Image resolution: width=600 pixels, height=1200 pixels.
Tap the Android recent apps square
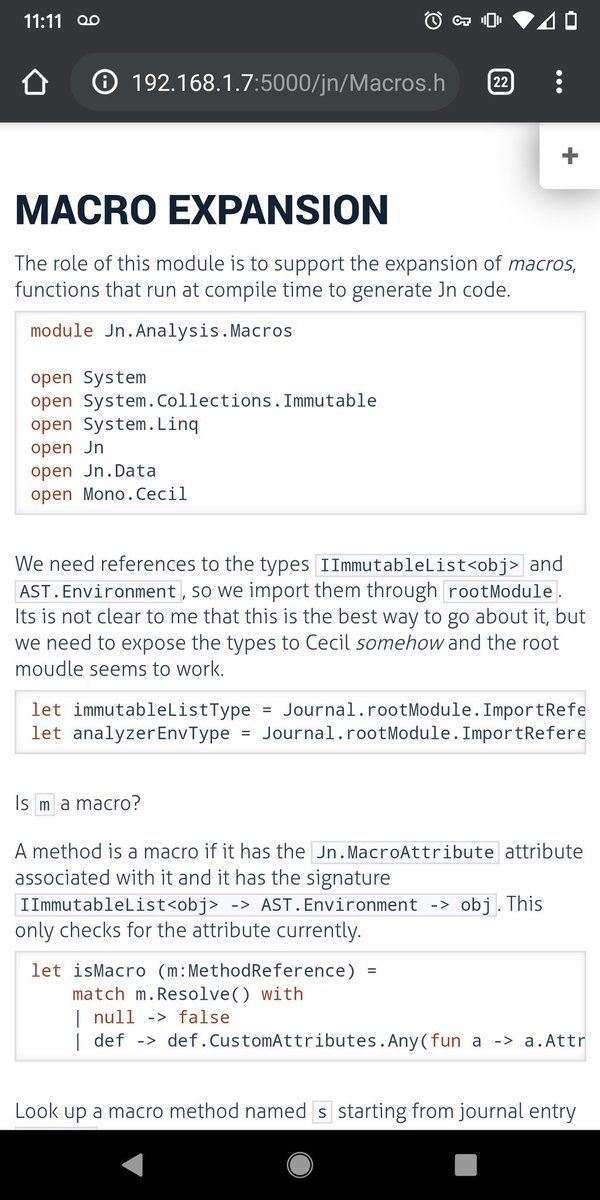(465, 1164)
